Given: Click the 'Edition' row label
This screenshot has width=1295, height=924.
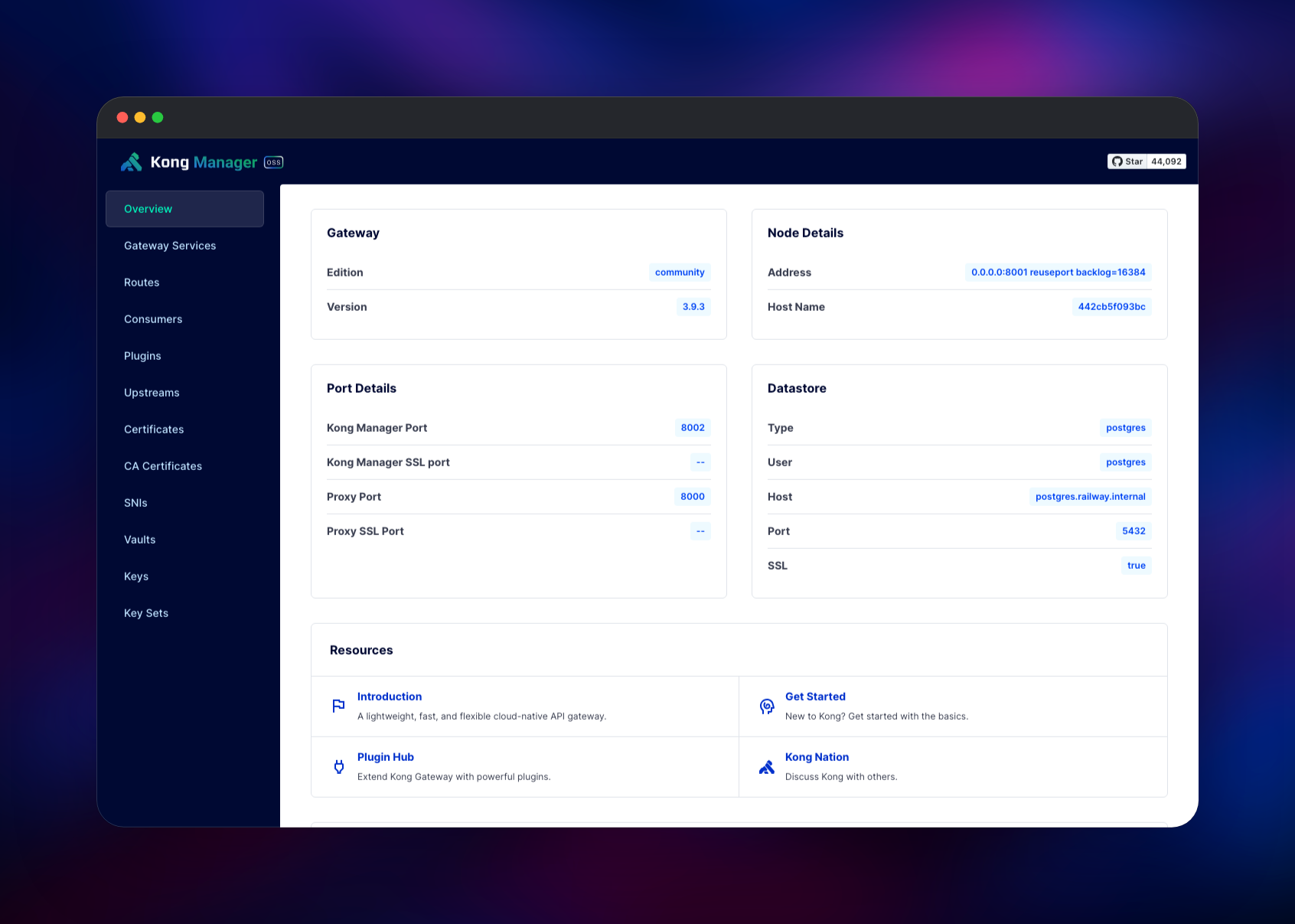Looking at the screenshot, I should (x=345, y=273).
